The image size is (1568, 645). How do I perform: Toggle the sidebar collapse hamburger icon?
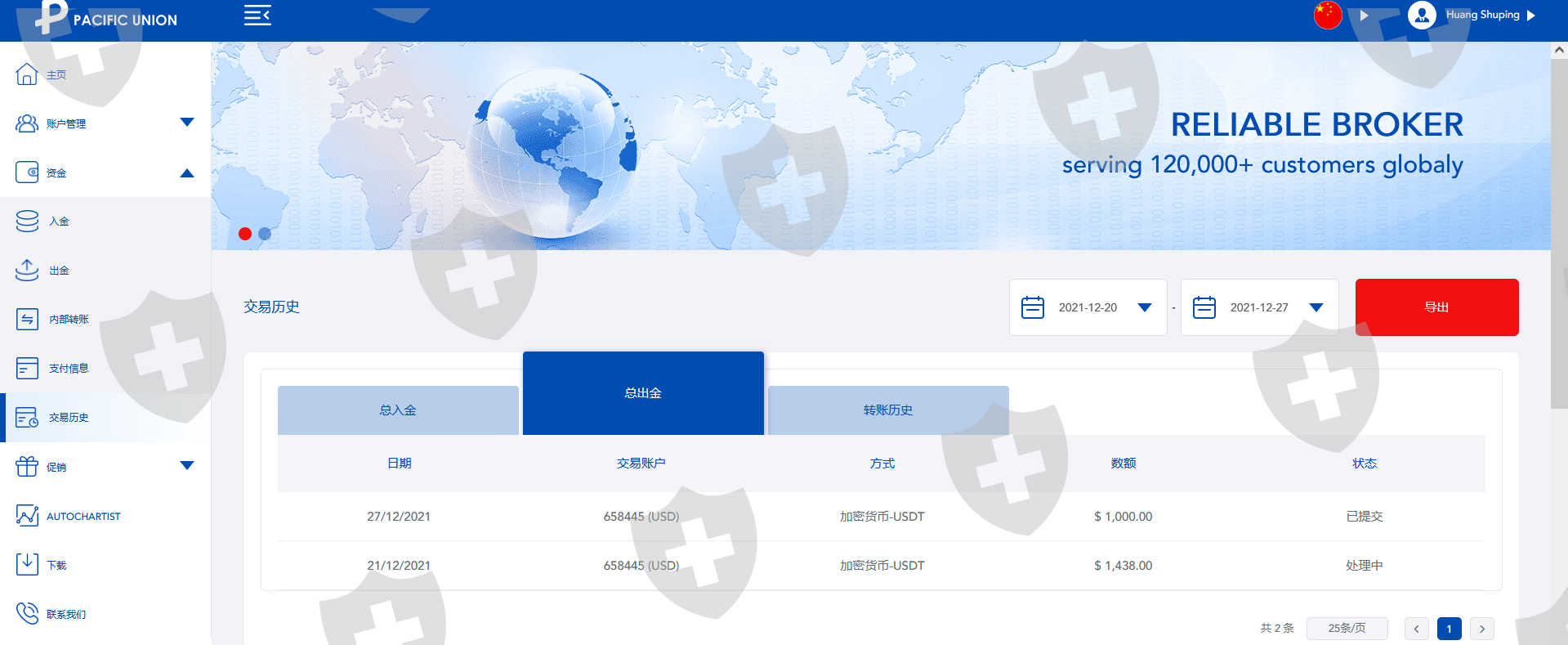(257, 16)
